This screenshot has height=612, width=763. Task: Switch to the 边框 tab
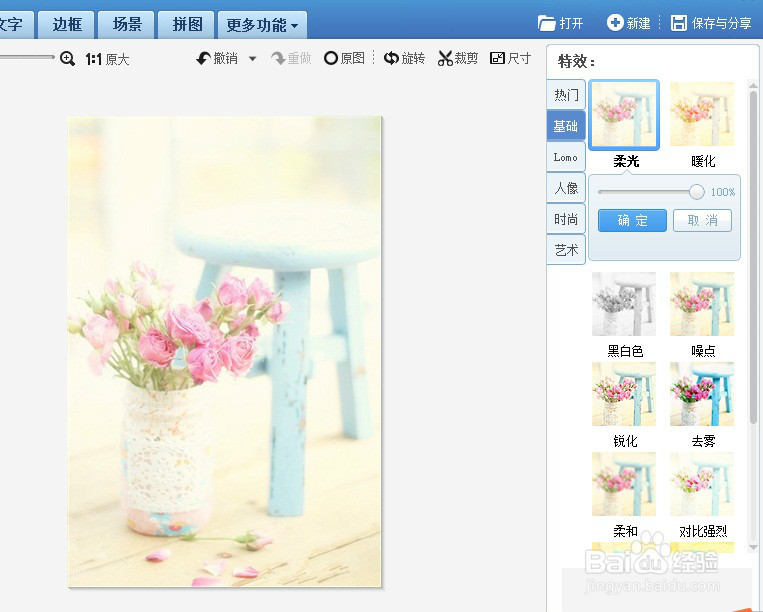click(67, 24)
